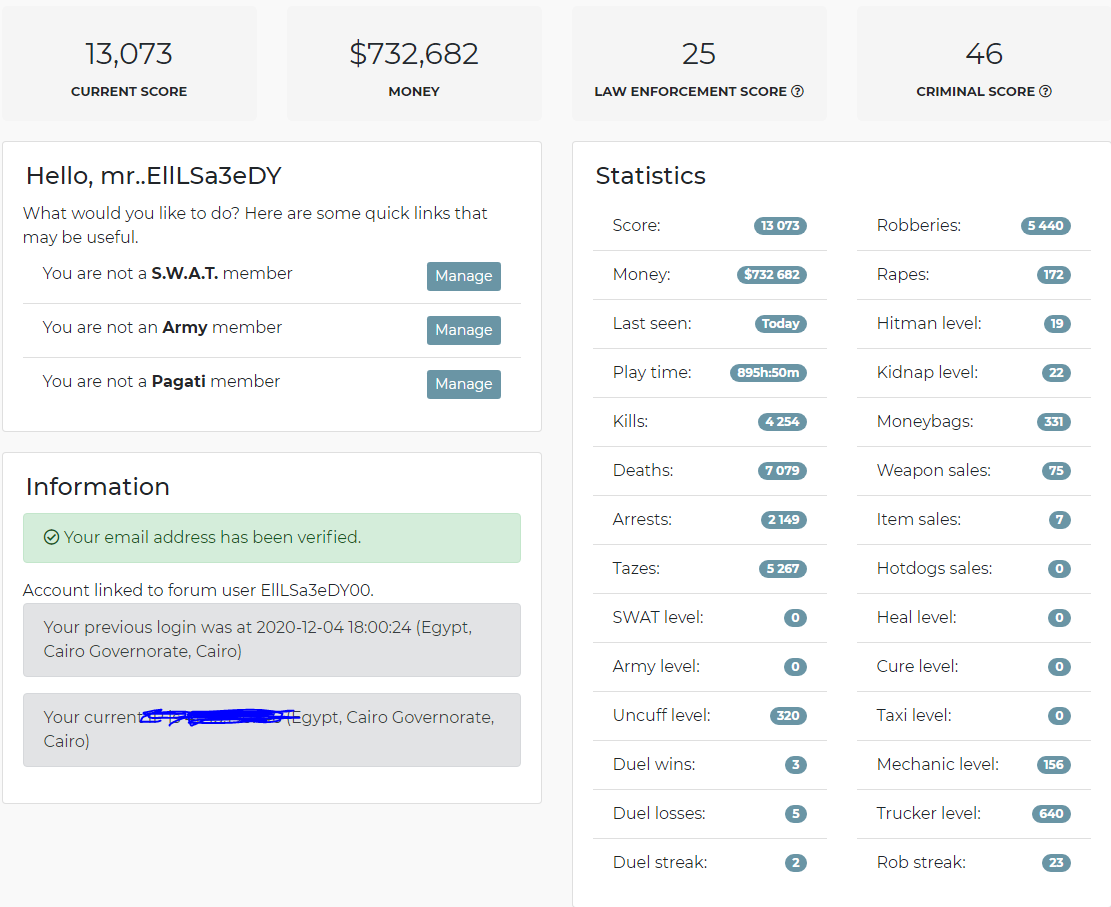Click the Kills badge 4 254
The height and width of the screenshot is (907, 1111).
point(782,422)
